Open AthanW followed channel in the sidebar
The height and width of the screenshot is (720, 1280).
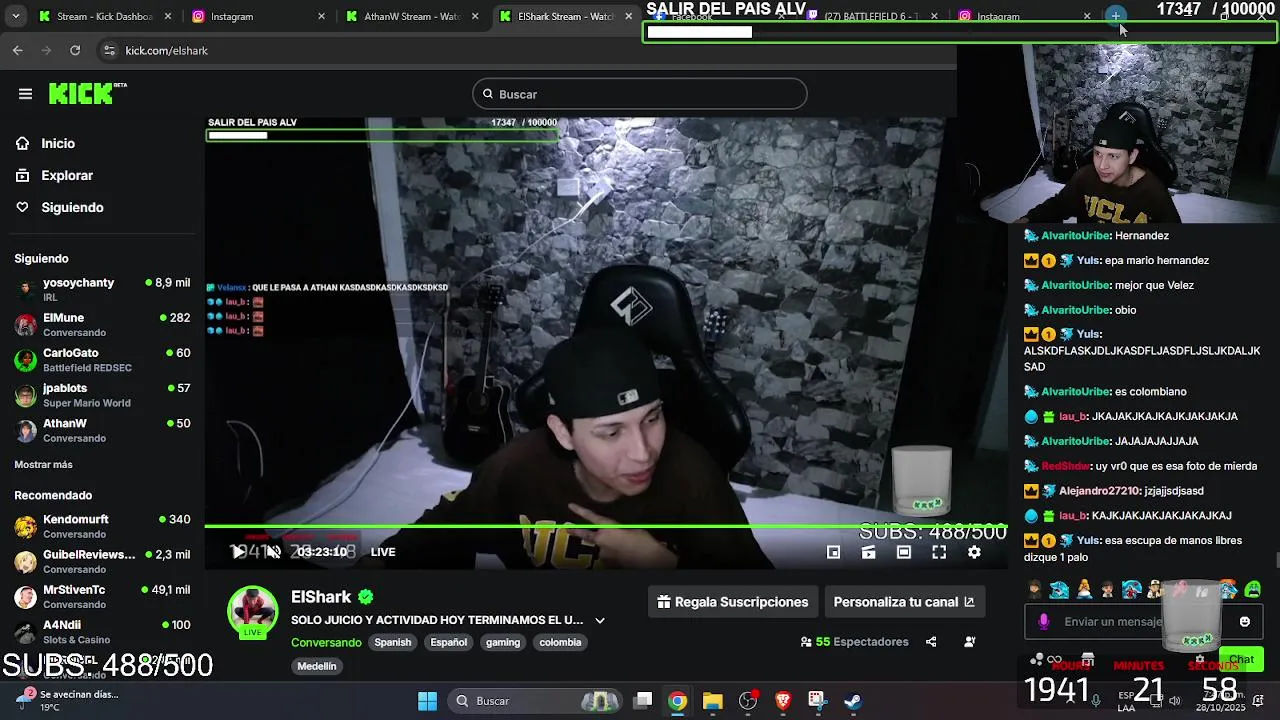102,429
